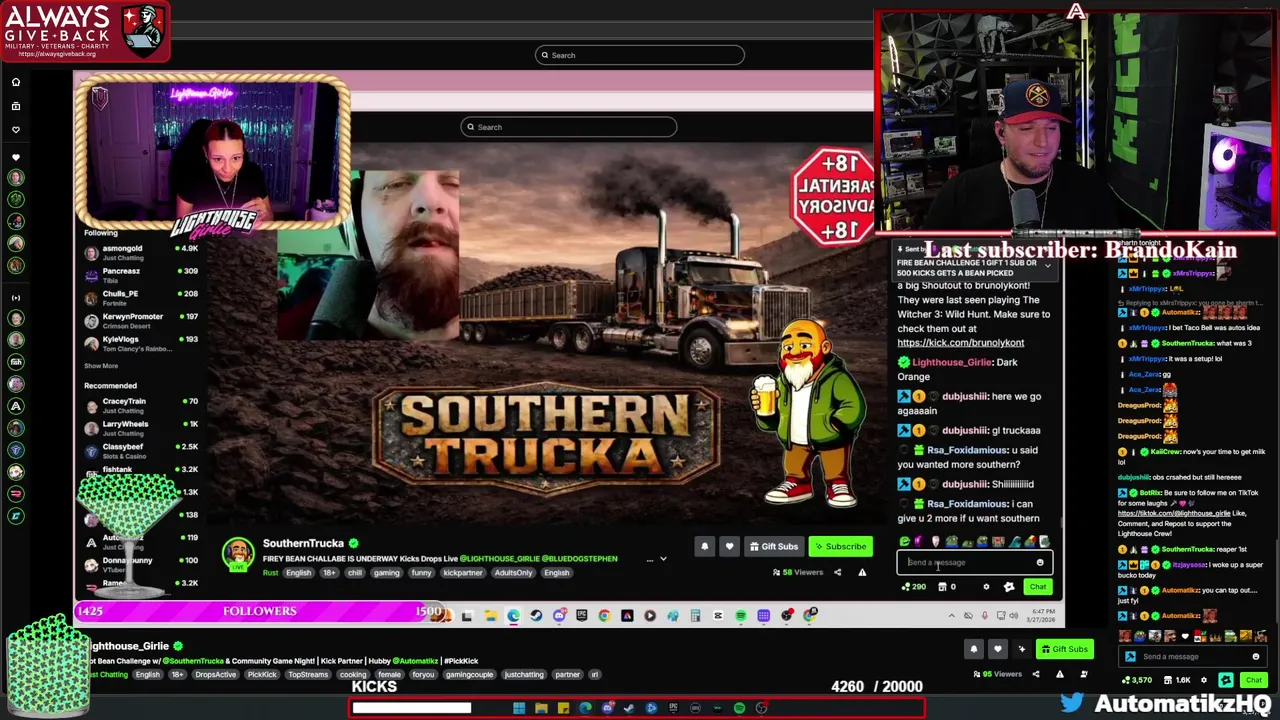
Task: Open Classybeef channel in Recommended list
Action: [142, 451]
